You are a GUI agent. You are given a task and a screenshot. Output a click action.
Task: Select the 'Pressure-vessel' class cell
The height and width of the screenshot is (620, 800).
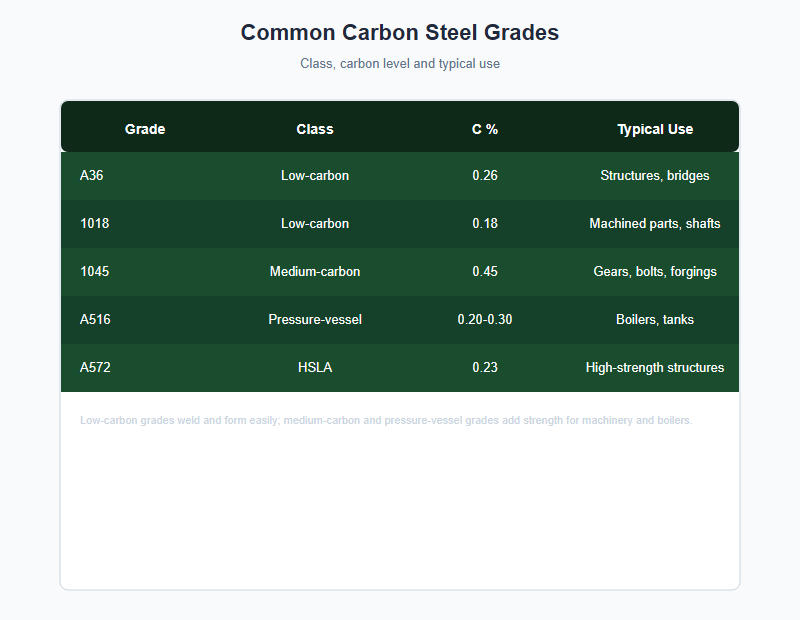click(x=315, y=319)
